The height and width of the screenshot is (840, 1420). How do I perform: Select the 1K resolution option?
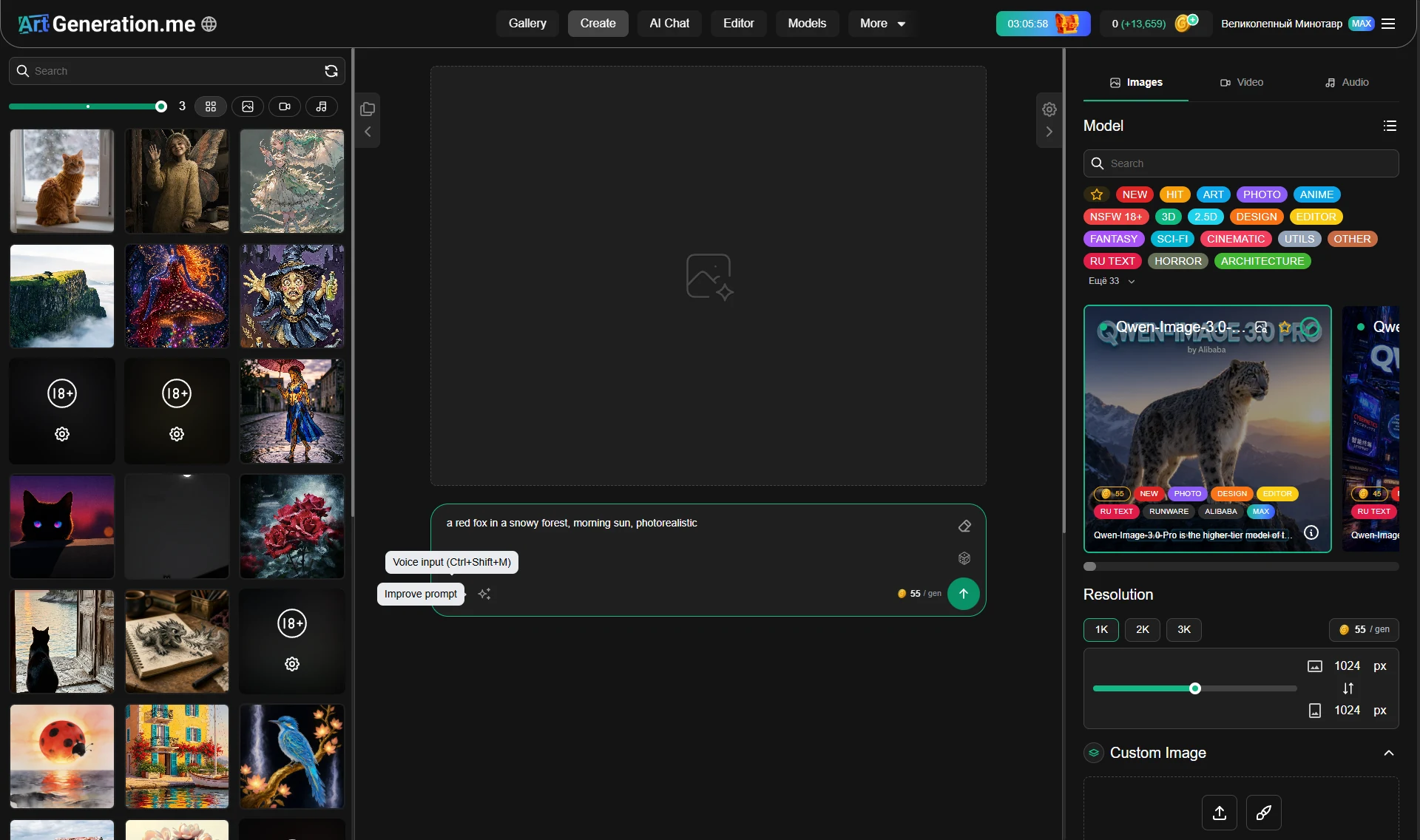[1101, 629]
